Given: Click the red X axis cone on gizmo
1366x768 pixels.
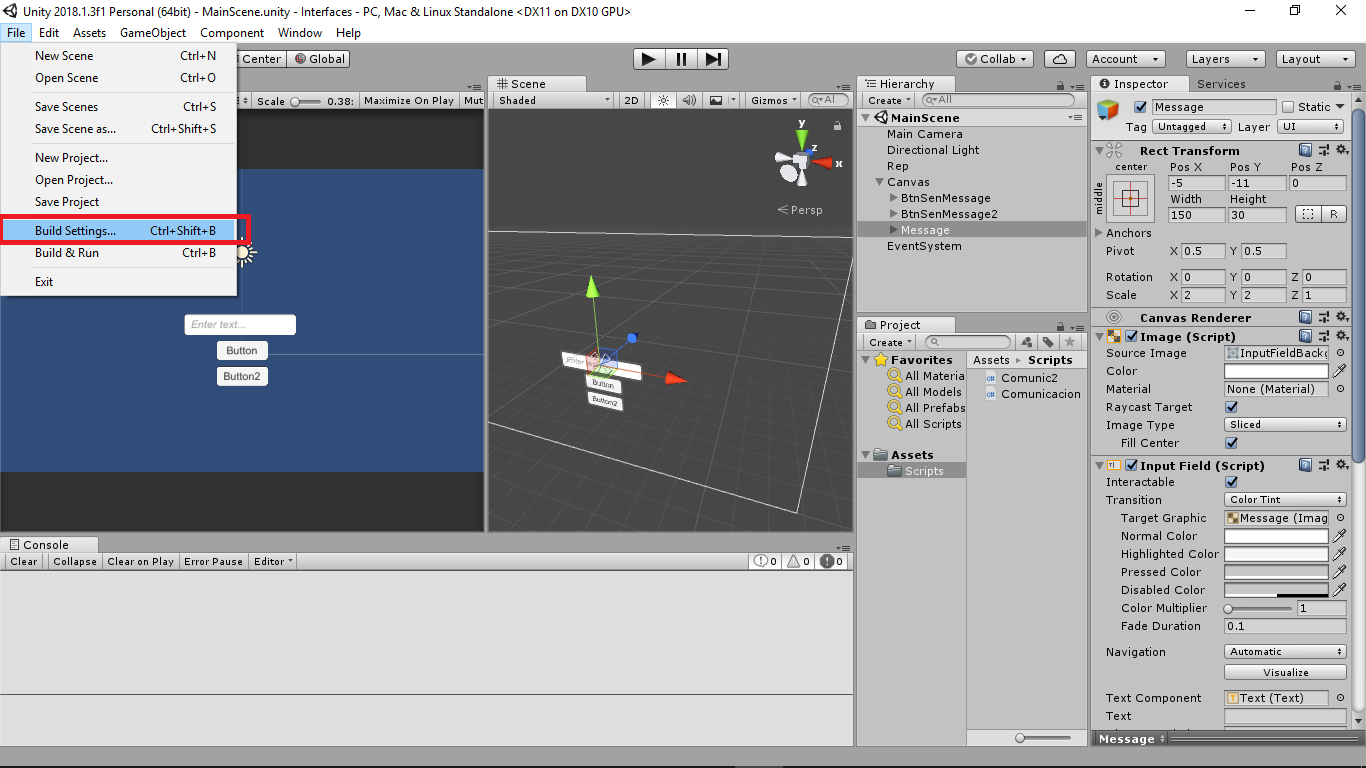Looking at the screenshot, I should pos(822,163).
